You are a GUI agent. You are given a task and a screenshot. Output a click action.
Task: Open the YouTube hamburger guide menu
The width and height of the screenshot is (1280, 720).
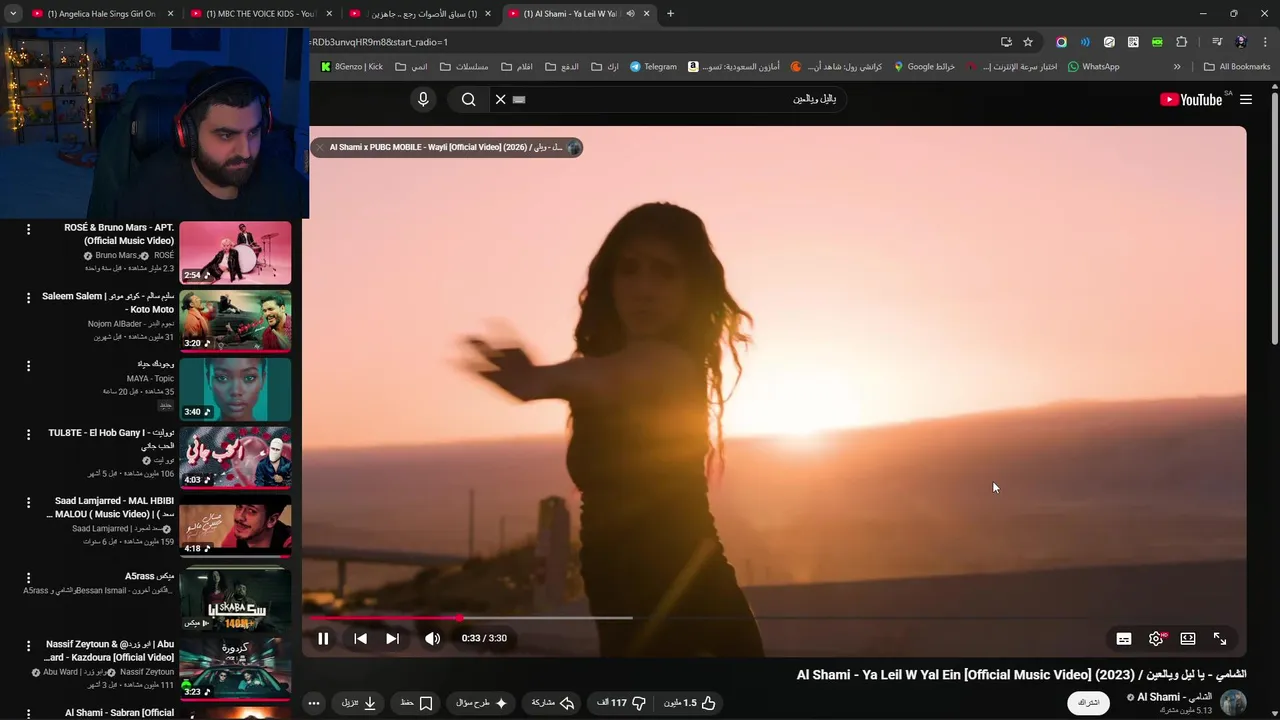click(x=1246, y=99)
